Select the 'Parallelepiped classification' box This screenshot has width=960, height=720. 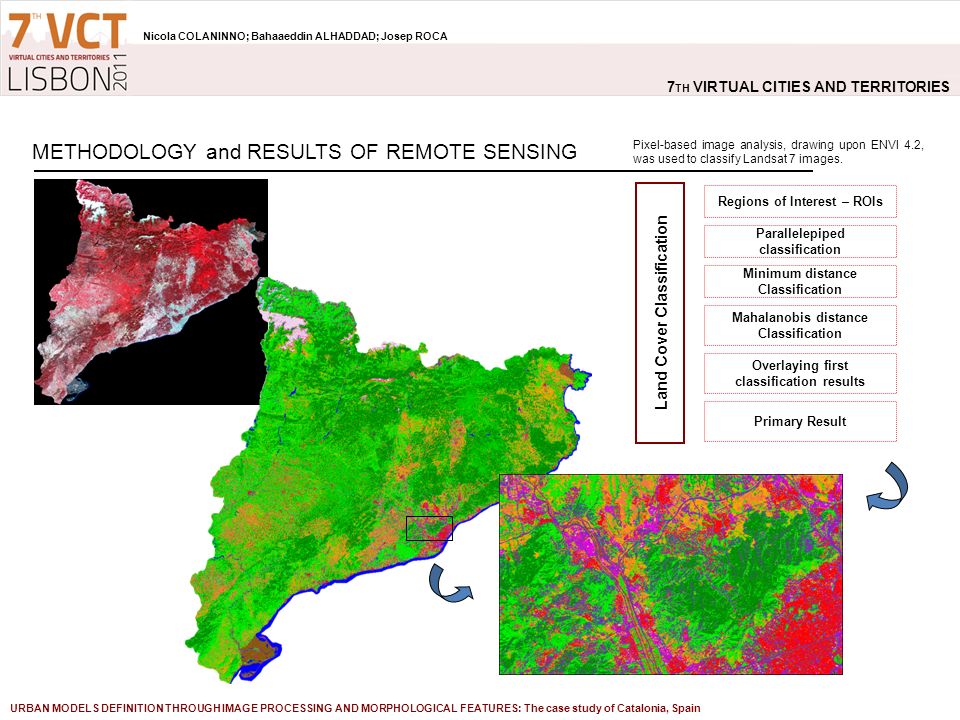click(x=800, y=241)
